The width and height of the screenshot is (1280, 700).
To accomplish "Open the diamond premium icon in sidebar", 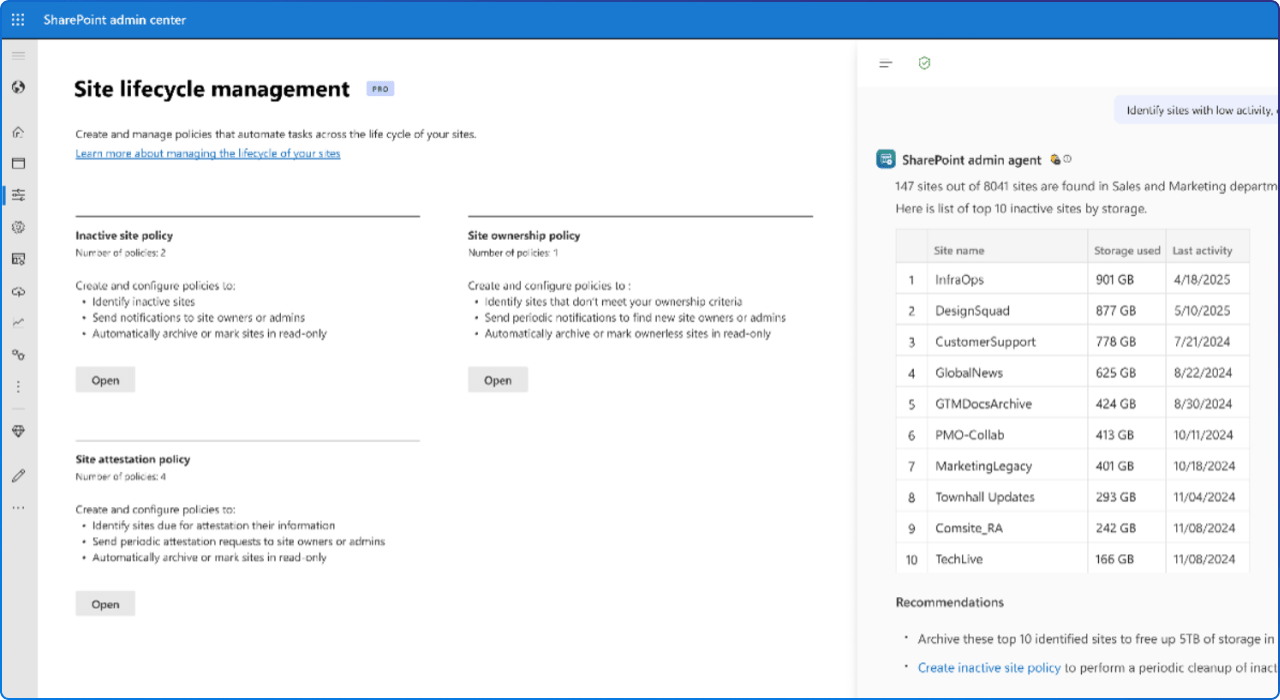I will (x=18, y=431).
